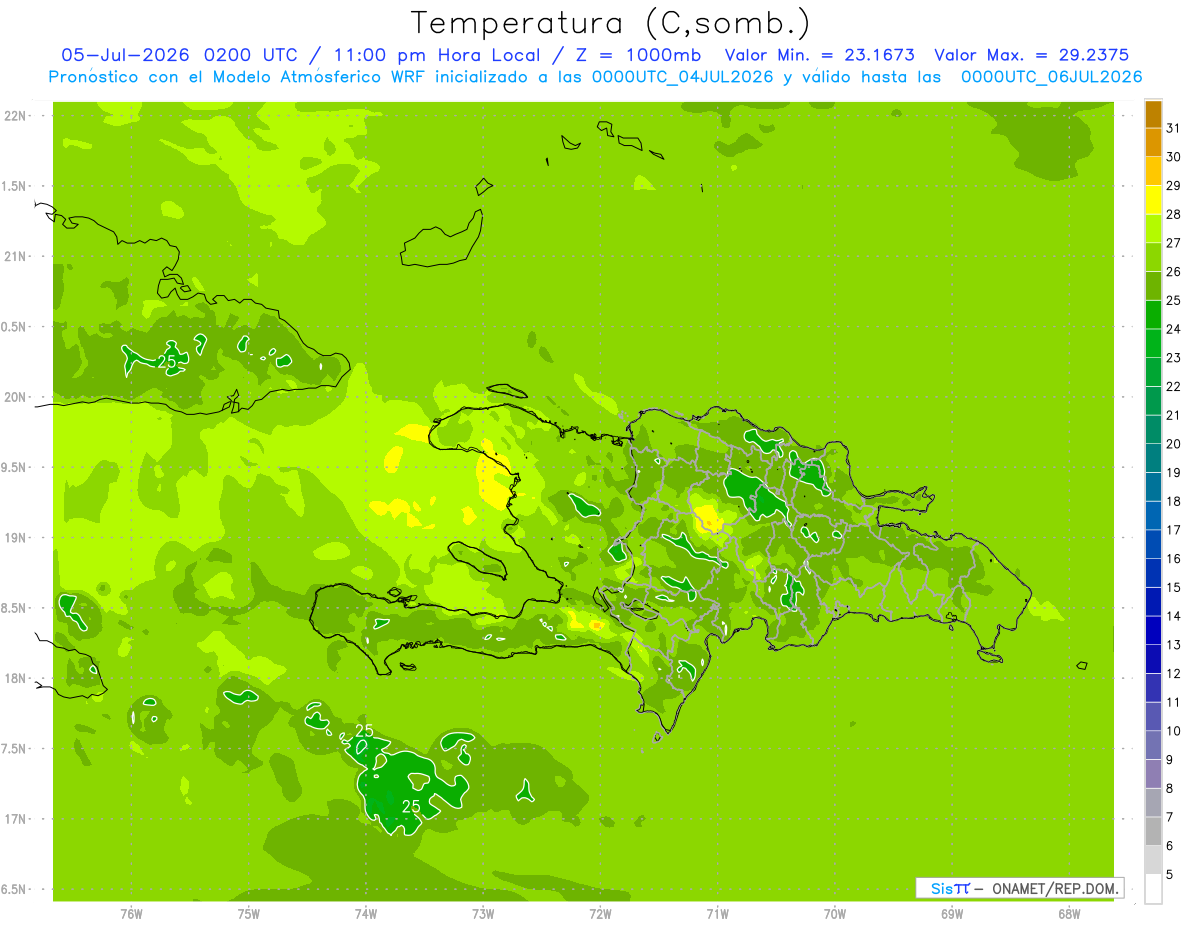
Task: Click the "31" legend value
Action: click(1174, 128)
